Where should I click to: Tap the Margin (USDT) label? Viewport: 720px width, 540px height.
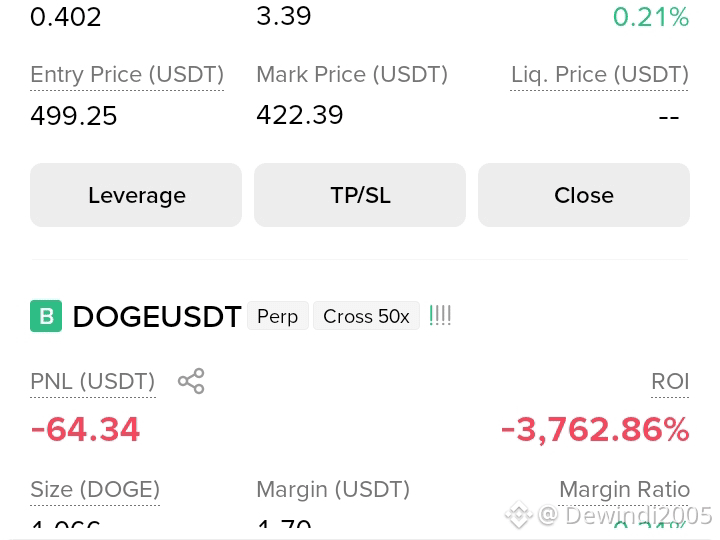pyautogui.click(x=333, y=490)
